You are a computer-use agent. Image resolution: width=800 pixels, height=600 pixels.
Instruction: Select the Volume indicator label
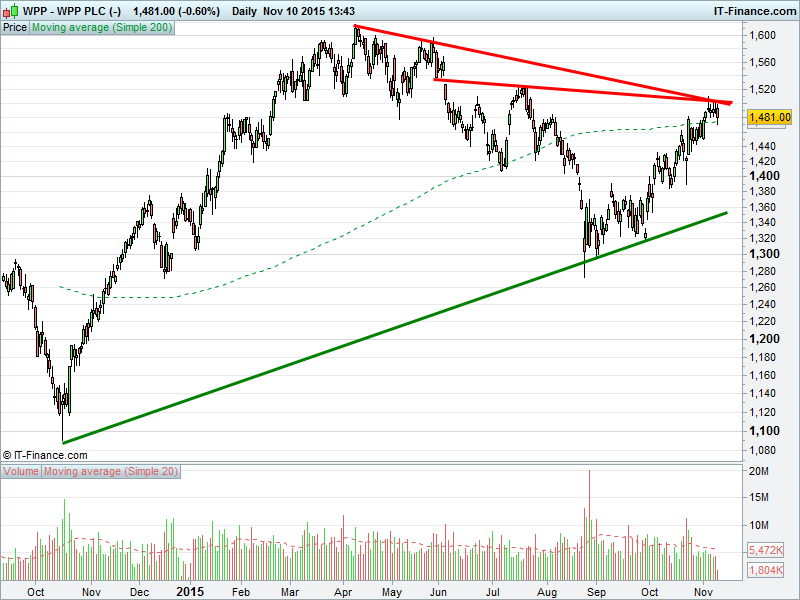pos(21,471)
